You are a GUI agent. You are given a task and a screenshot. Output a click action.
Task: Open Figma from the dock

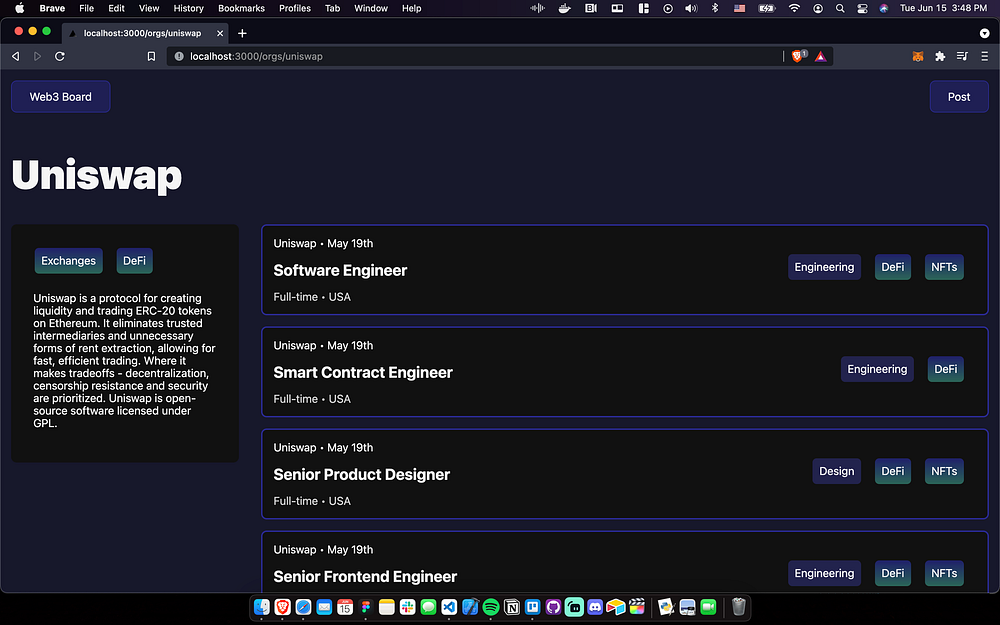(x=365, y=607)
